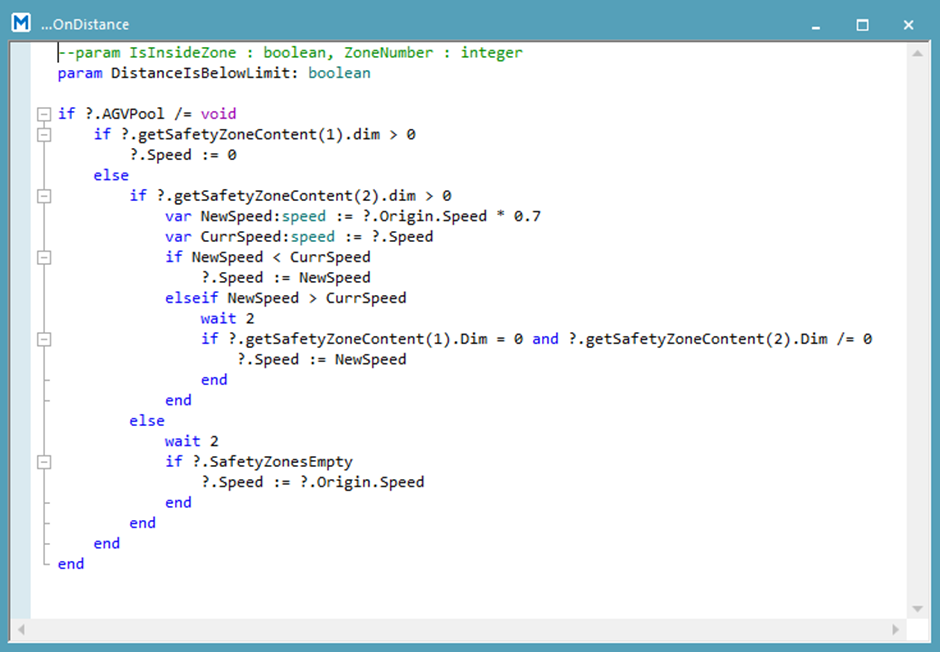The width and height of the screenshot is (940, 652).
Task: Minimize the OnDistance method window
Action: tap(817, 24)
